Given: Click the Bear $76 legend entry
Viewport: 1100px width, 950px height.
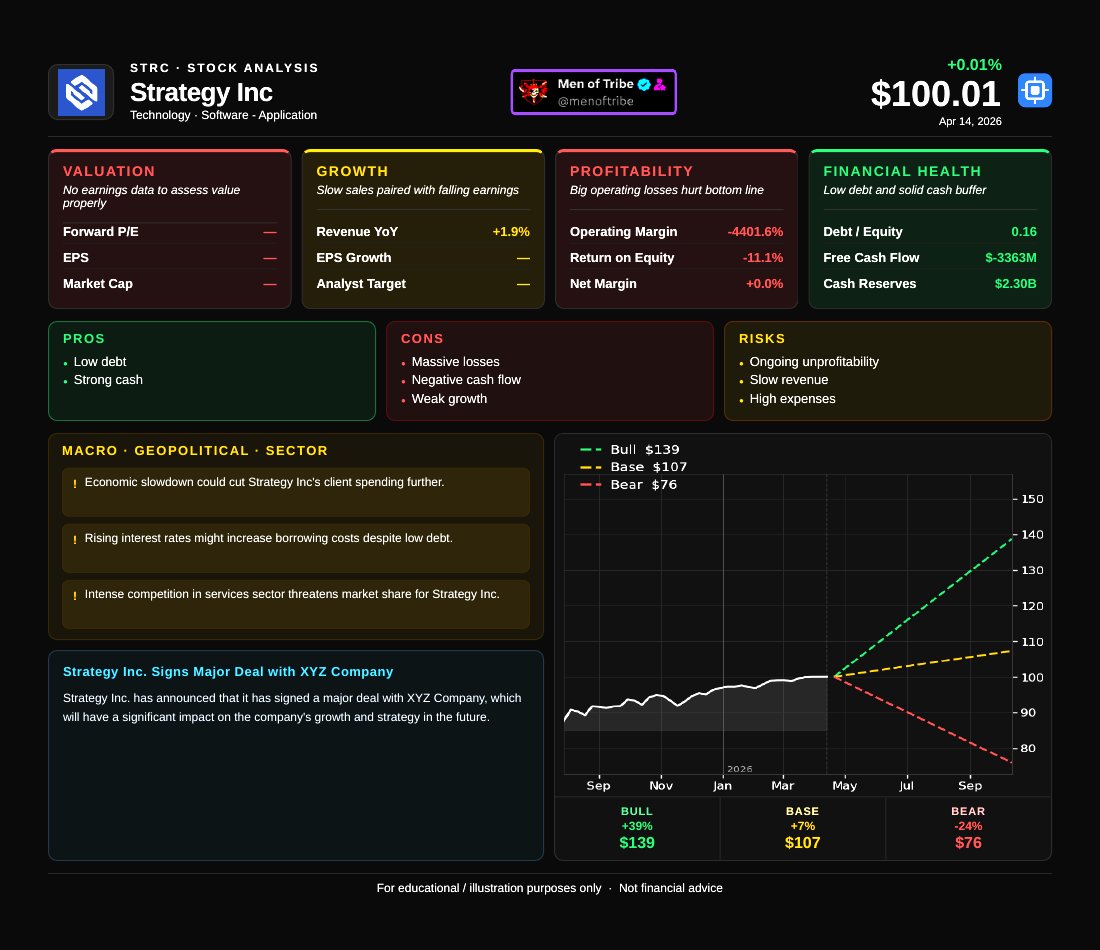Looking at the screenshot, I should coord(629,484).
